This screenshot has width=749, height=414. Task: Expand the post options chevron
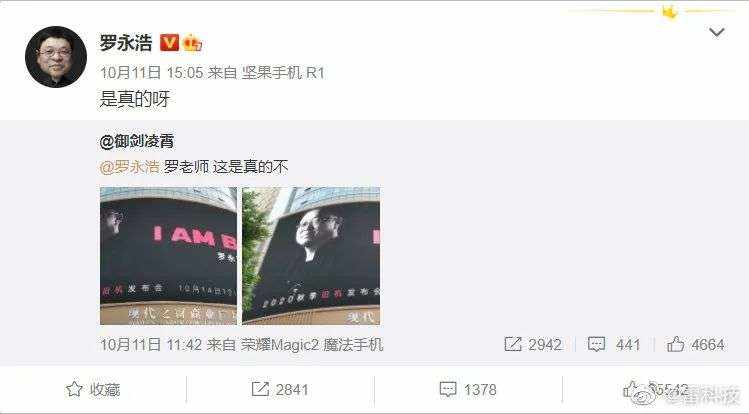click(x=717, y=32)
